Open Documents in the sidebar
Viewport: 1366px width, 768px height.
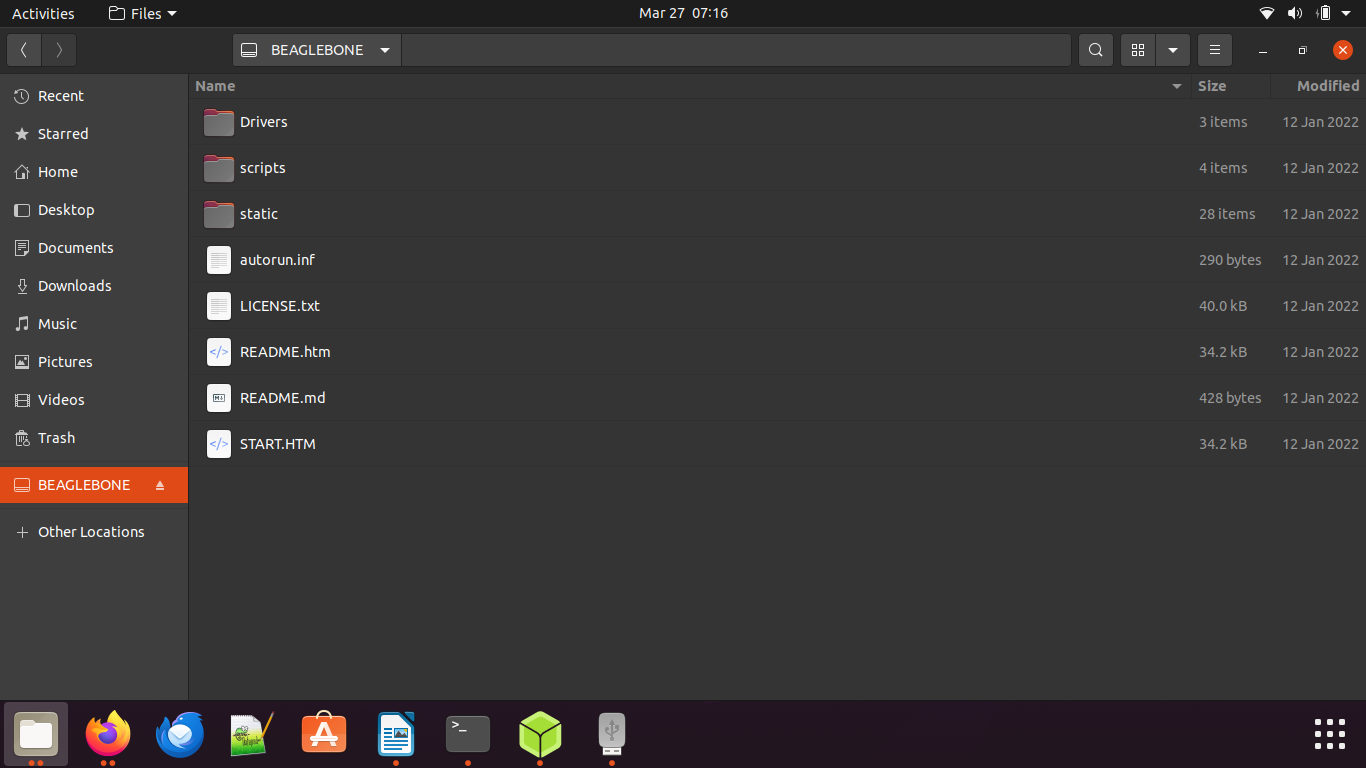94,248
